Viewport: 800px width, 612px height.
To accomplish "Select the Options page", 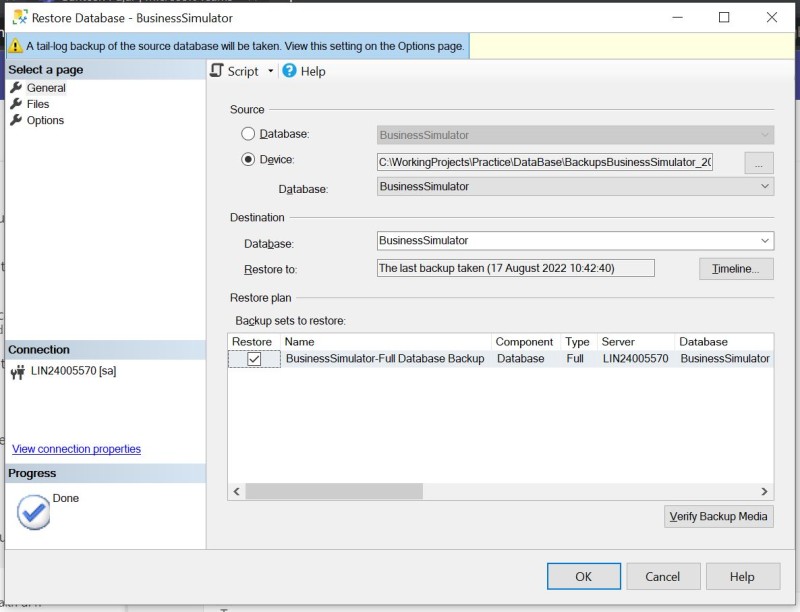I will [x=45, y=120].
